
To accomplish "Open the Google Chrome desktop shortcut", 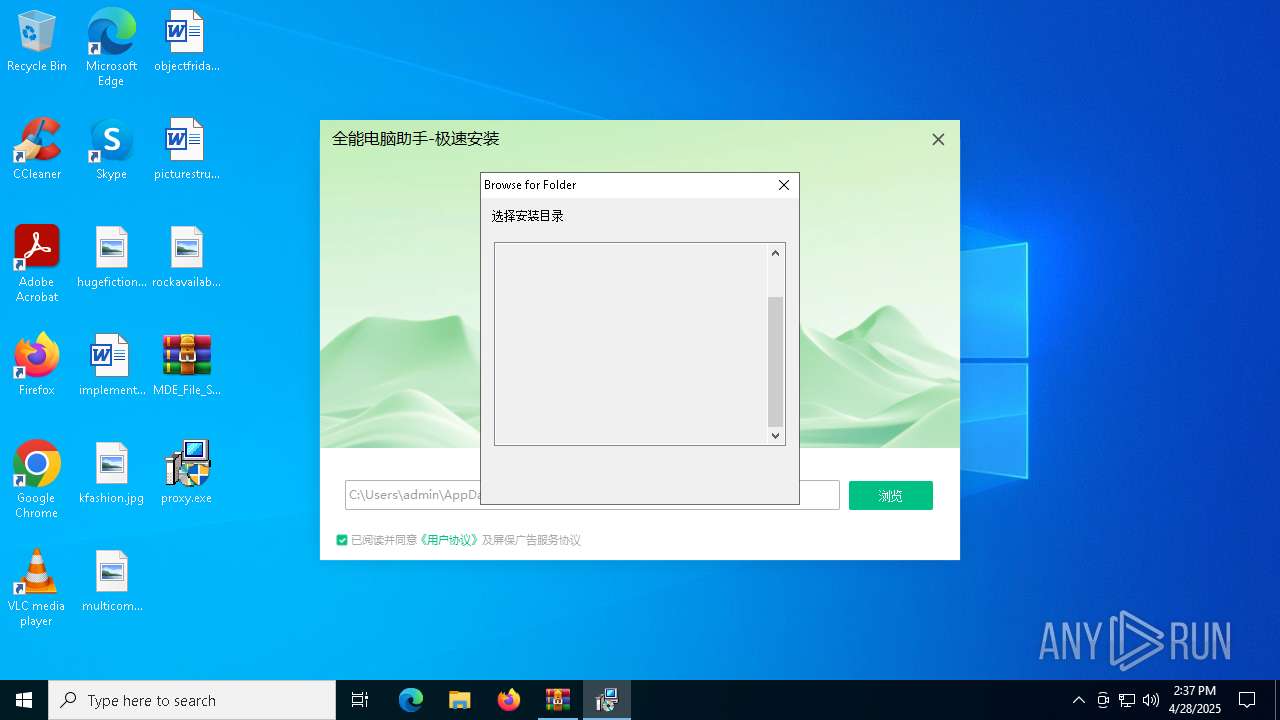I will (36, 480).
